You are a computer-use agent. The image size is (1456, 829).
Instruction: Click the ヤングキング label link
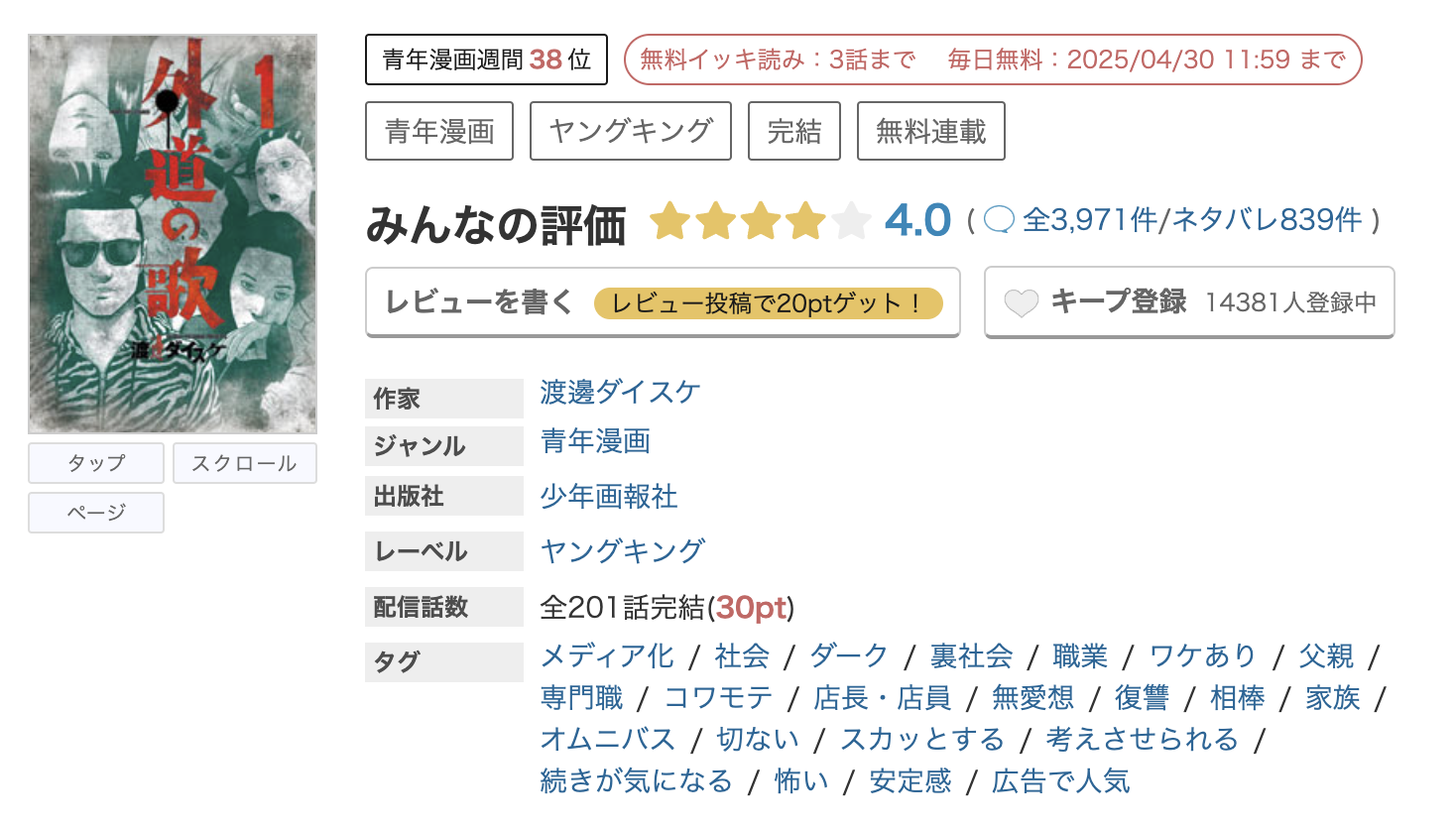pyautogui.click(x=622, y=549)
